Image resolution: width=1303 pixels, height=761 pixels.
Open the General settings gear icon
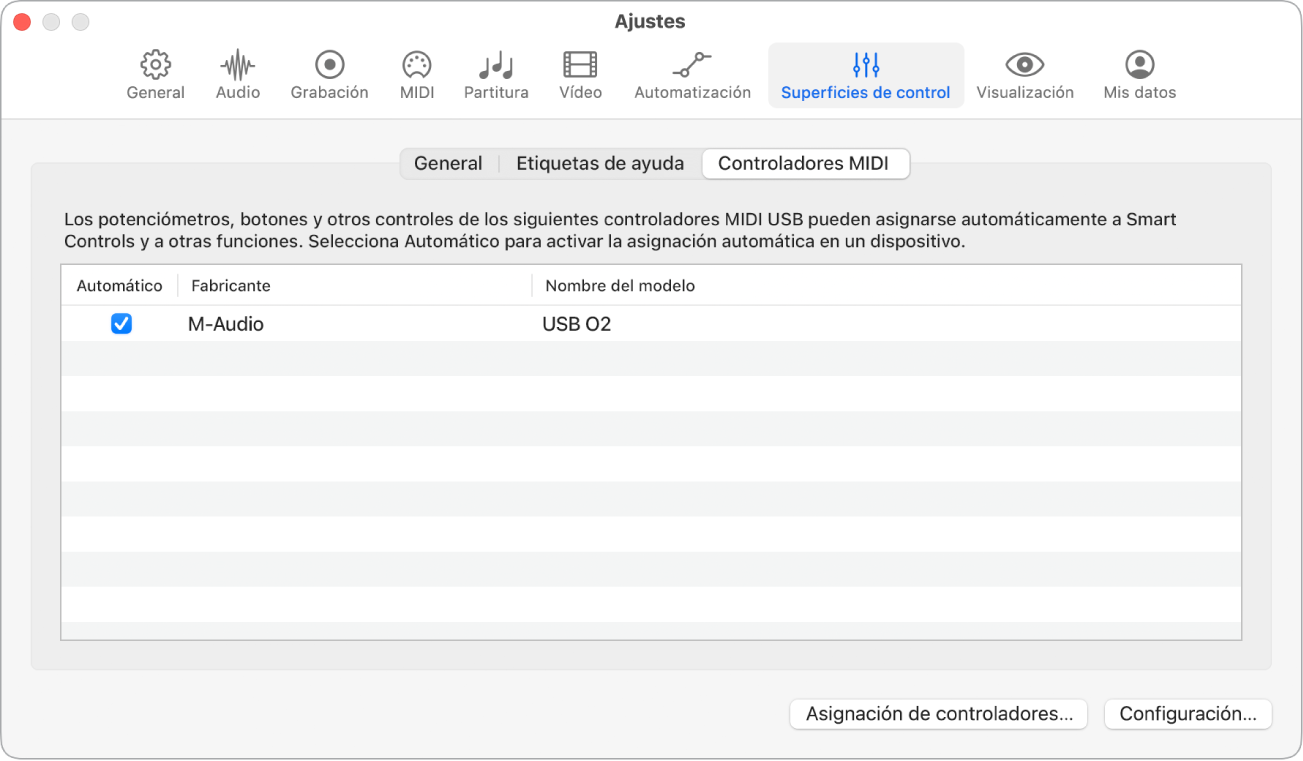[155, 66]
